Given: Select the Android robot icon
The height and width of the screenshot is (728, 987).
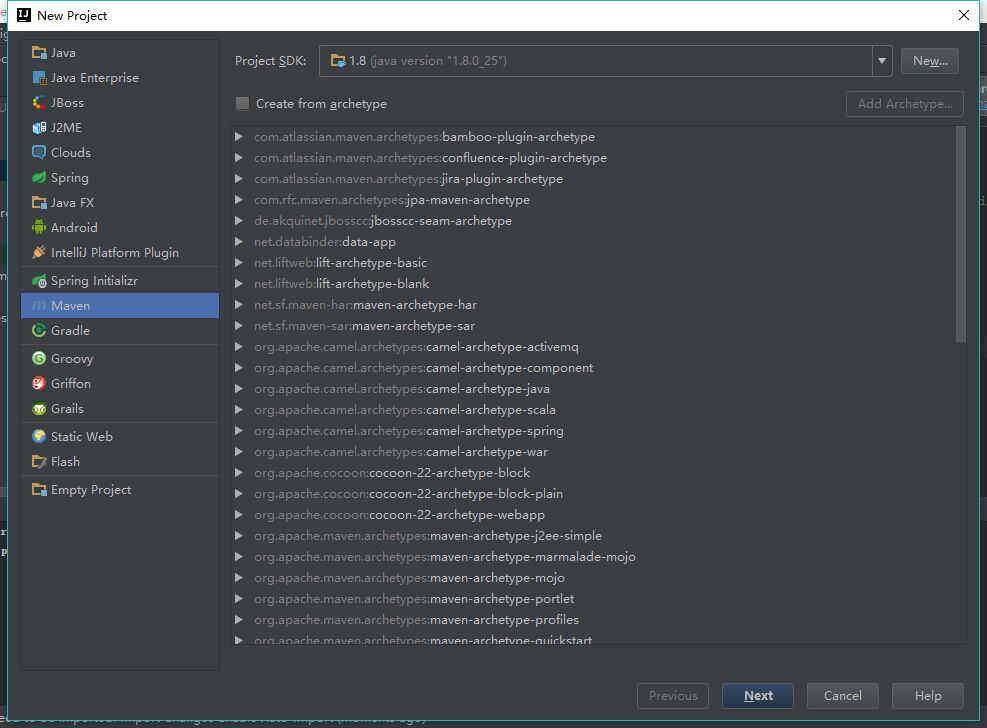Looking at the screenshot, I should point(39,227).
